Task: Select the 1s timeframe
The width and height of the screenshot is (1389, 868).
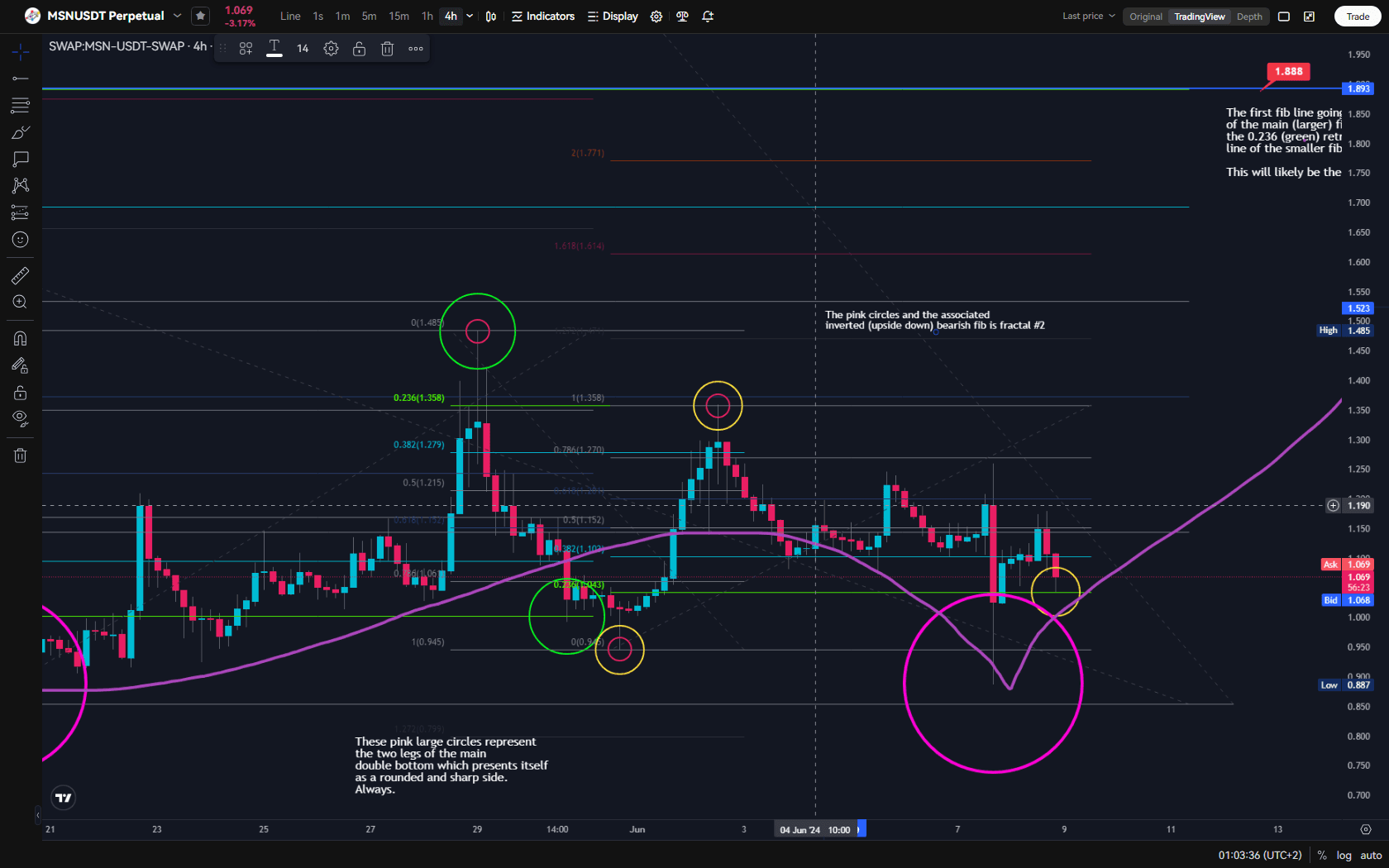Action: tap(318, 16)
